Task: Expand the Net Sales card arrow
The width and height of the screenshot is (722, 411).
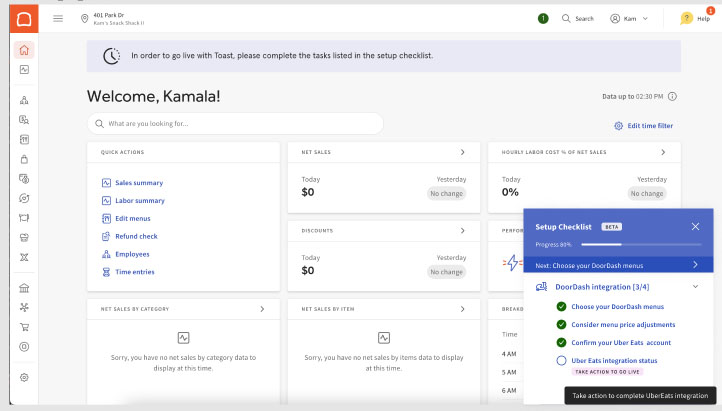Action: 462,152
